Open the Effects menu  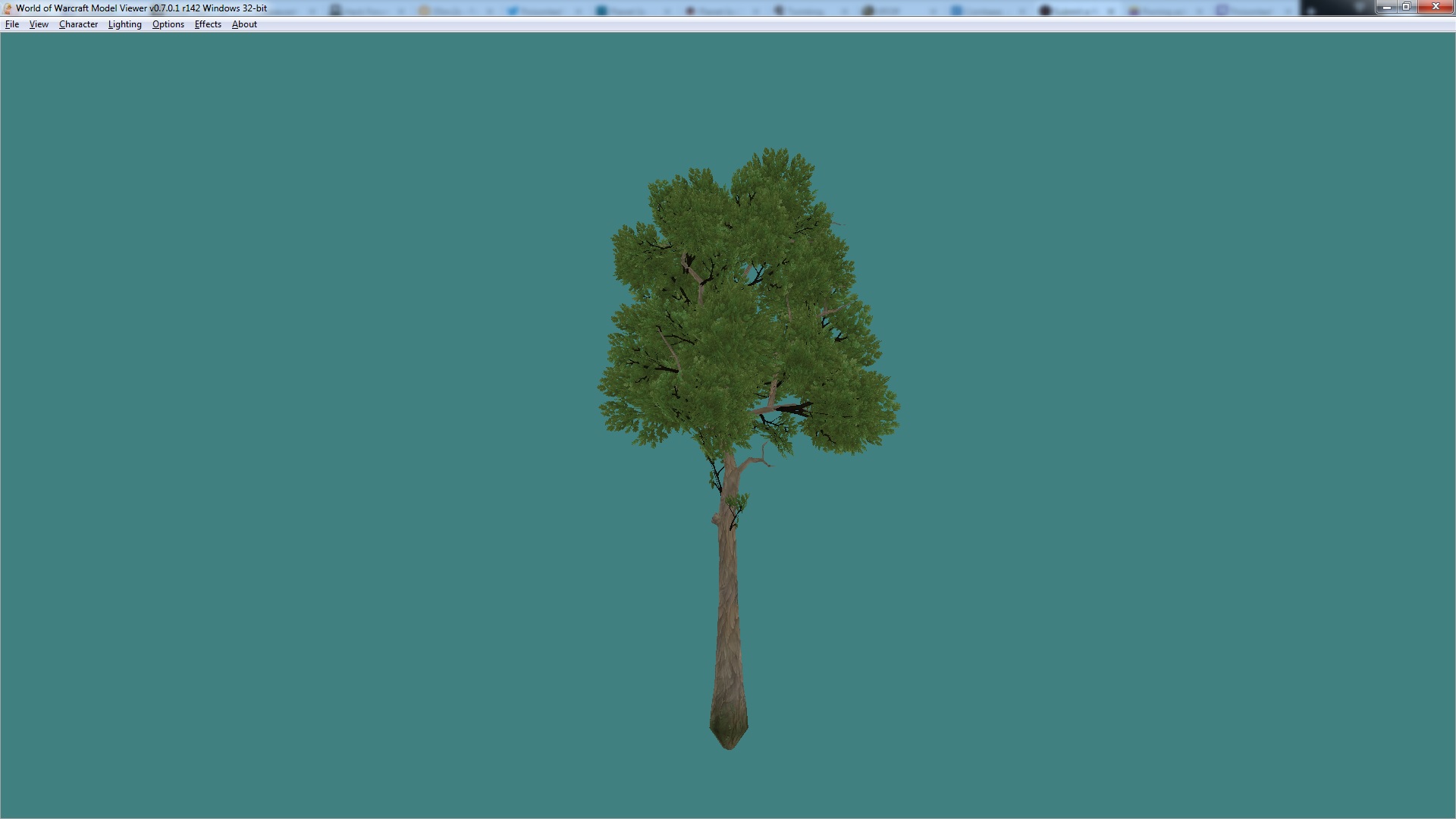click(208, 24)
